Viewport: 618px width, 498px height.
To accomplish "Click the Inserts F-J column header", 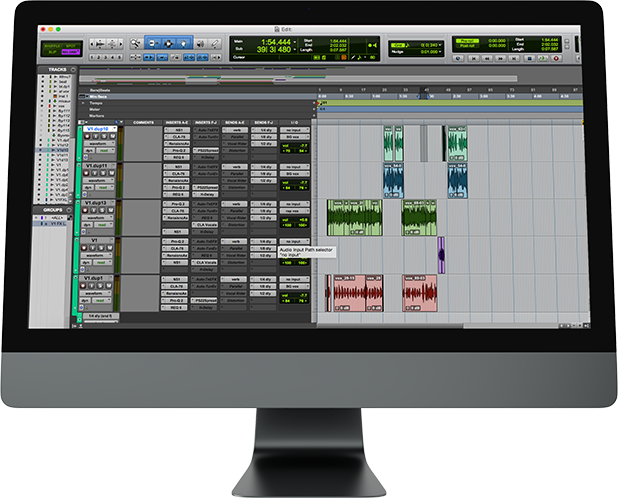I will pyautogui.click(x=206, y=123).
